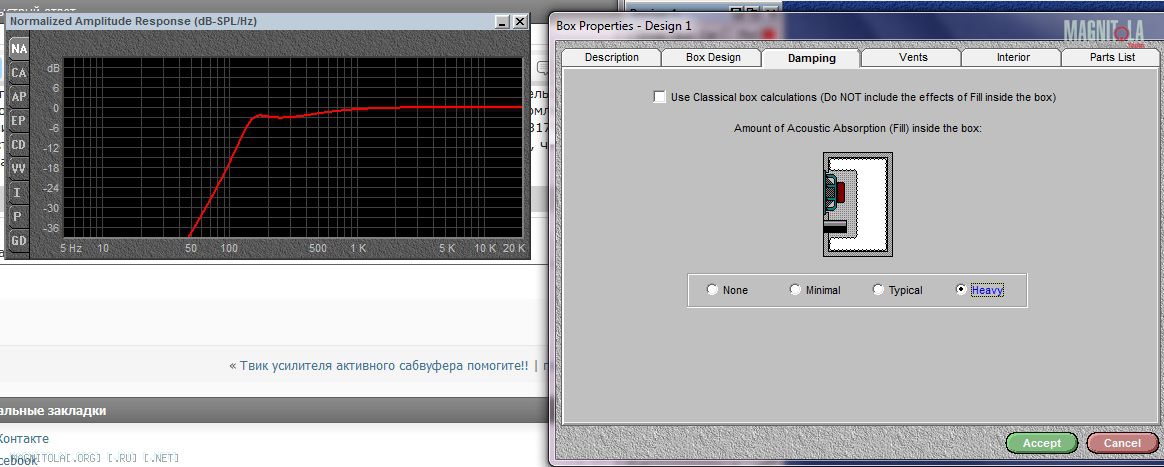Switch to the CA graph button
1164x467 pixels.
click(18, 72)
